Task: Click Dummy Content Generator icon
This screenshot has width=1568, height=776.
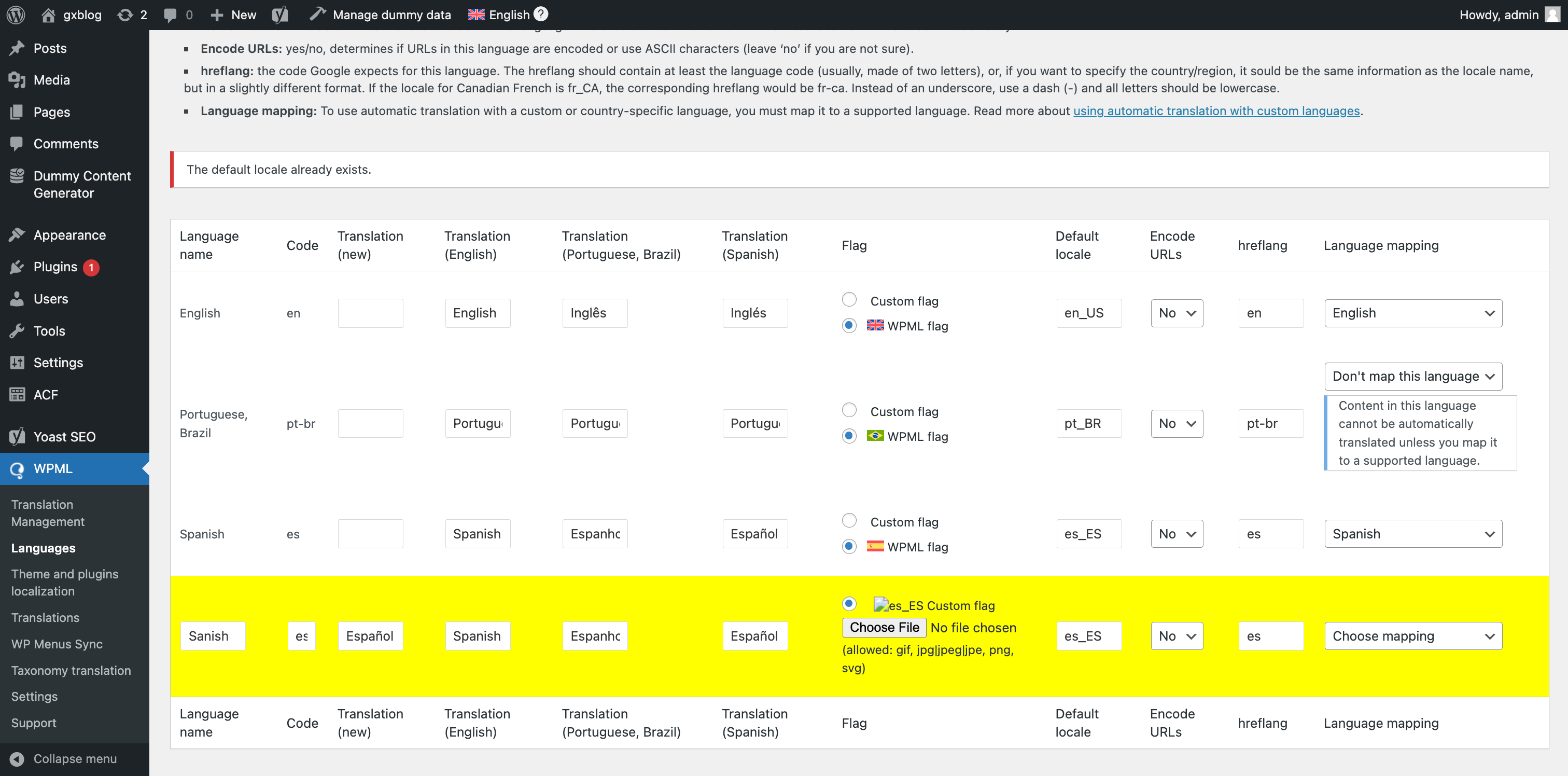Action: pyautogui.click(x=17, y=175)
